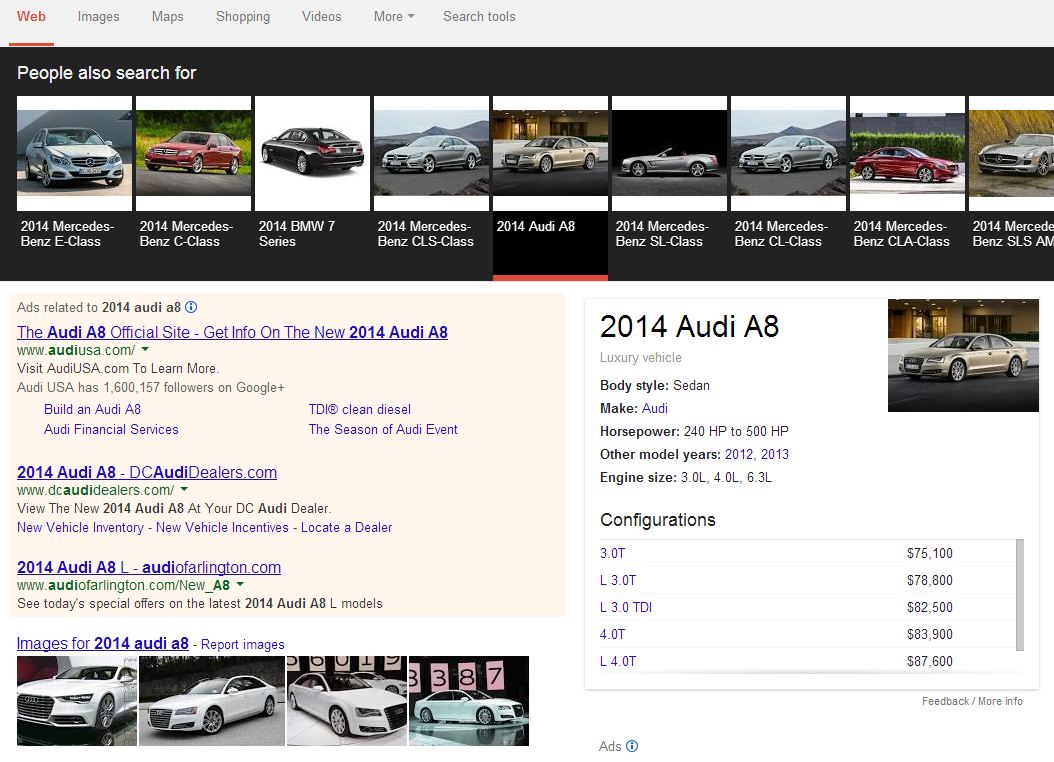Open the Videos tab
Image resolution: width=1054 pixels, height=762 pixels.
click(321, 16)
